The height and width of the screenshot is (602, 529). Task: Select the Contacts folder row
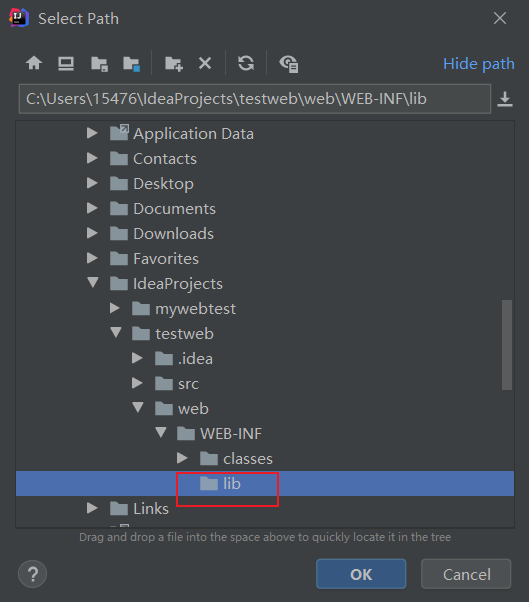click(x=265, y=159)
